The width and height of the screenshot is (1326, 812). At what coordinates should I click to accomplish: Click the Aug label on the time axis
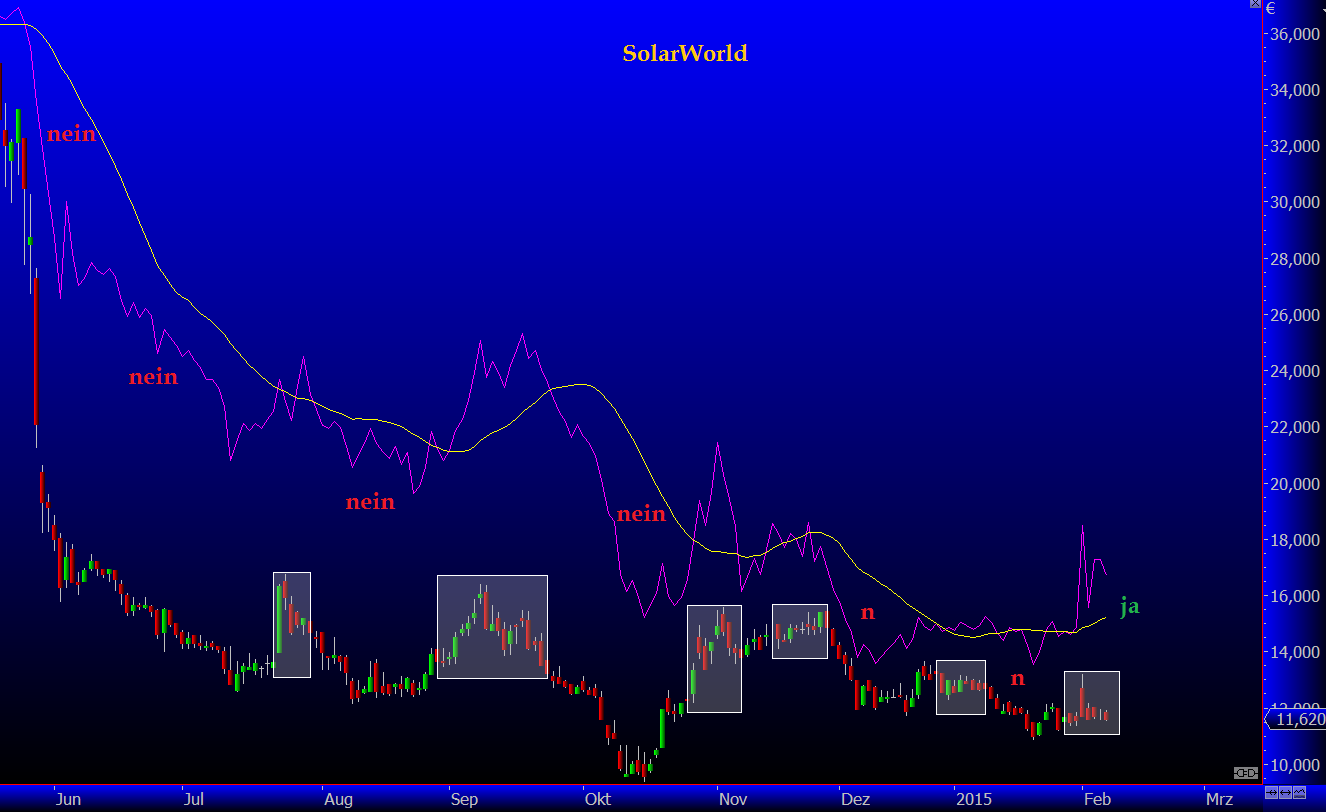pos(338,799)
